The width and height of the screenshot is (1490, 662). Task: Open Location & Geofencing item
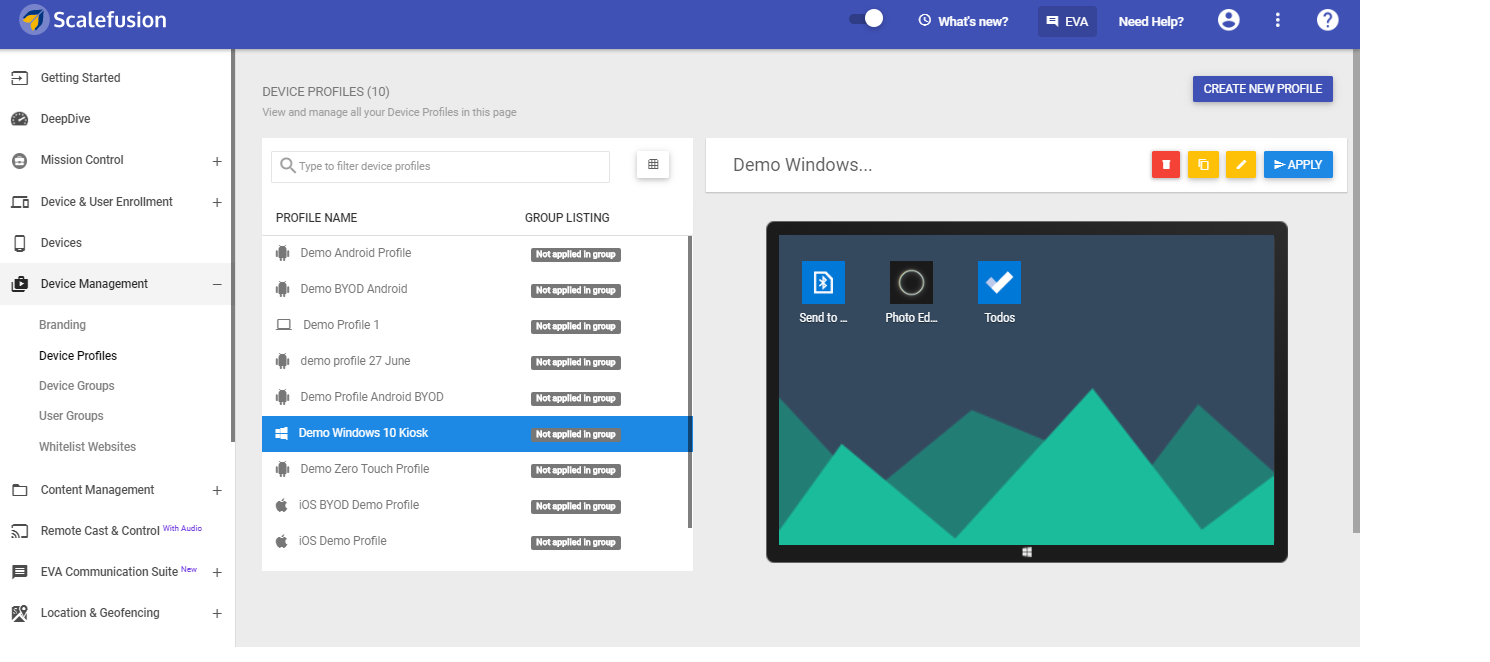coord(100,613)
